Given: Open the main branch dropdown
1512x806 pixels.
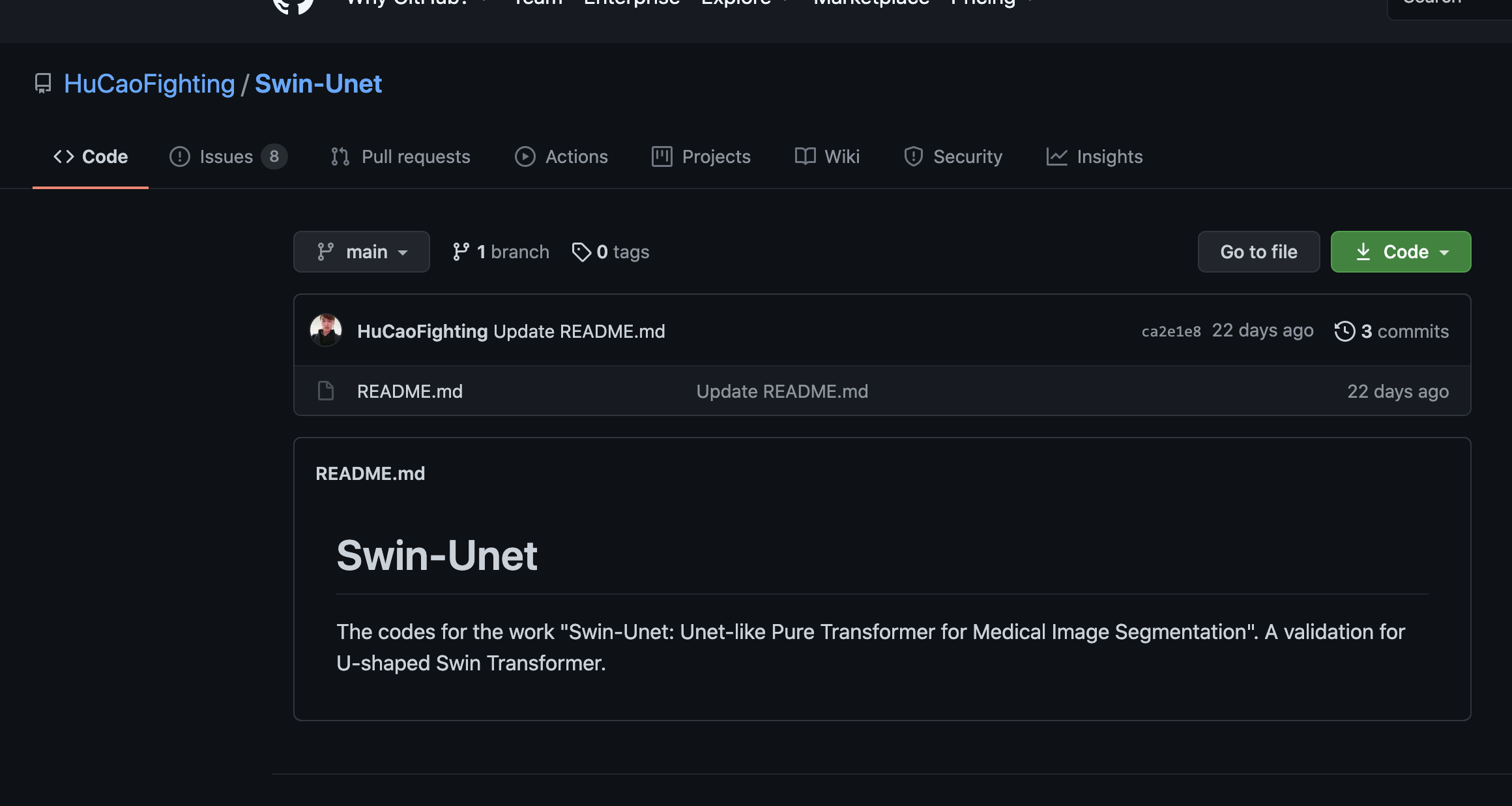Looking at the screenshot, I should coord(362,252).
